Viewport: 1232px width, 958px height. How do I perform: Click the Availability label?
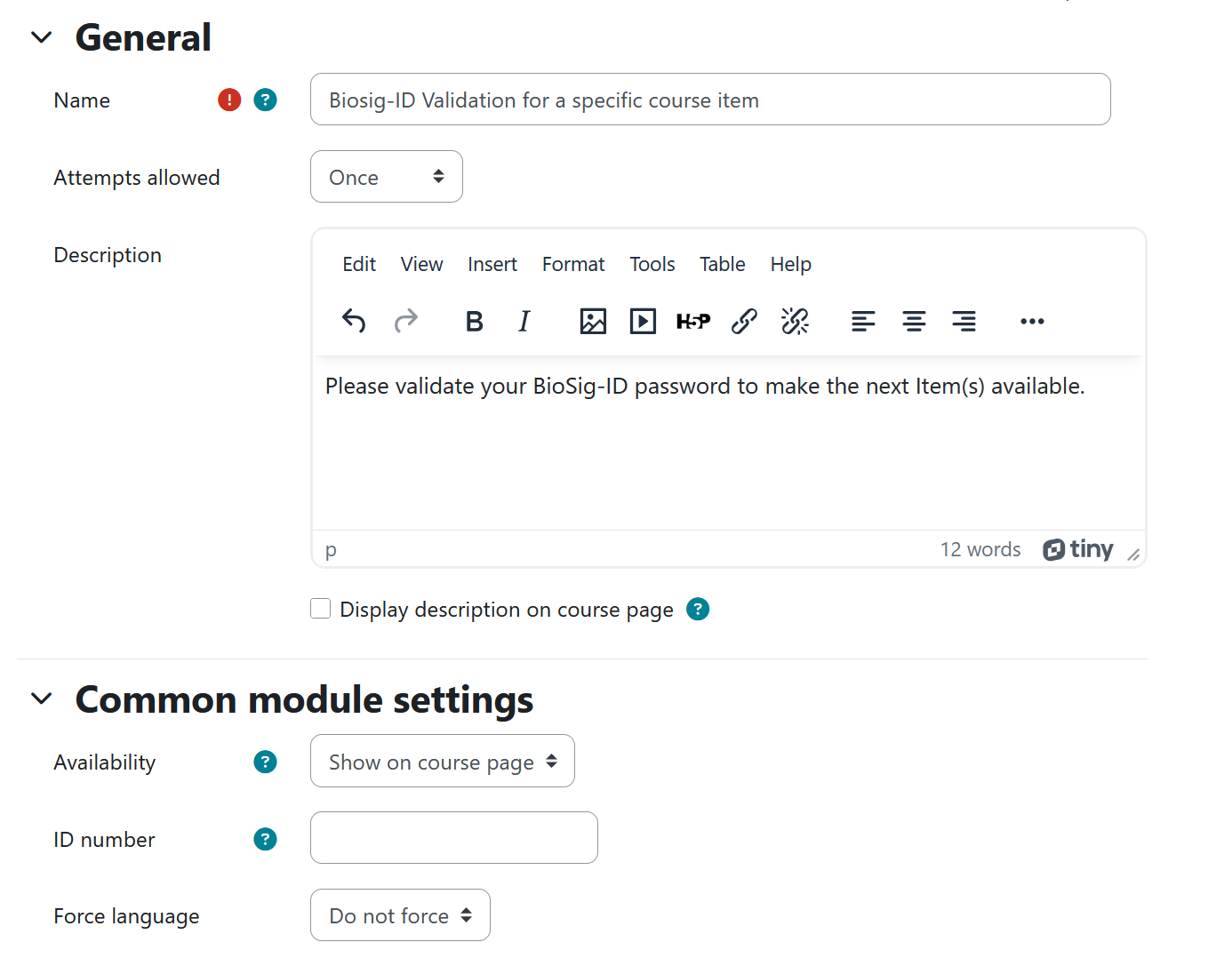point(104,762)
